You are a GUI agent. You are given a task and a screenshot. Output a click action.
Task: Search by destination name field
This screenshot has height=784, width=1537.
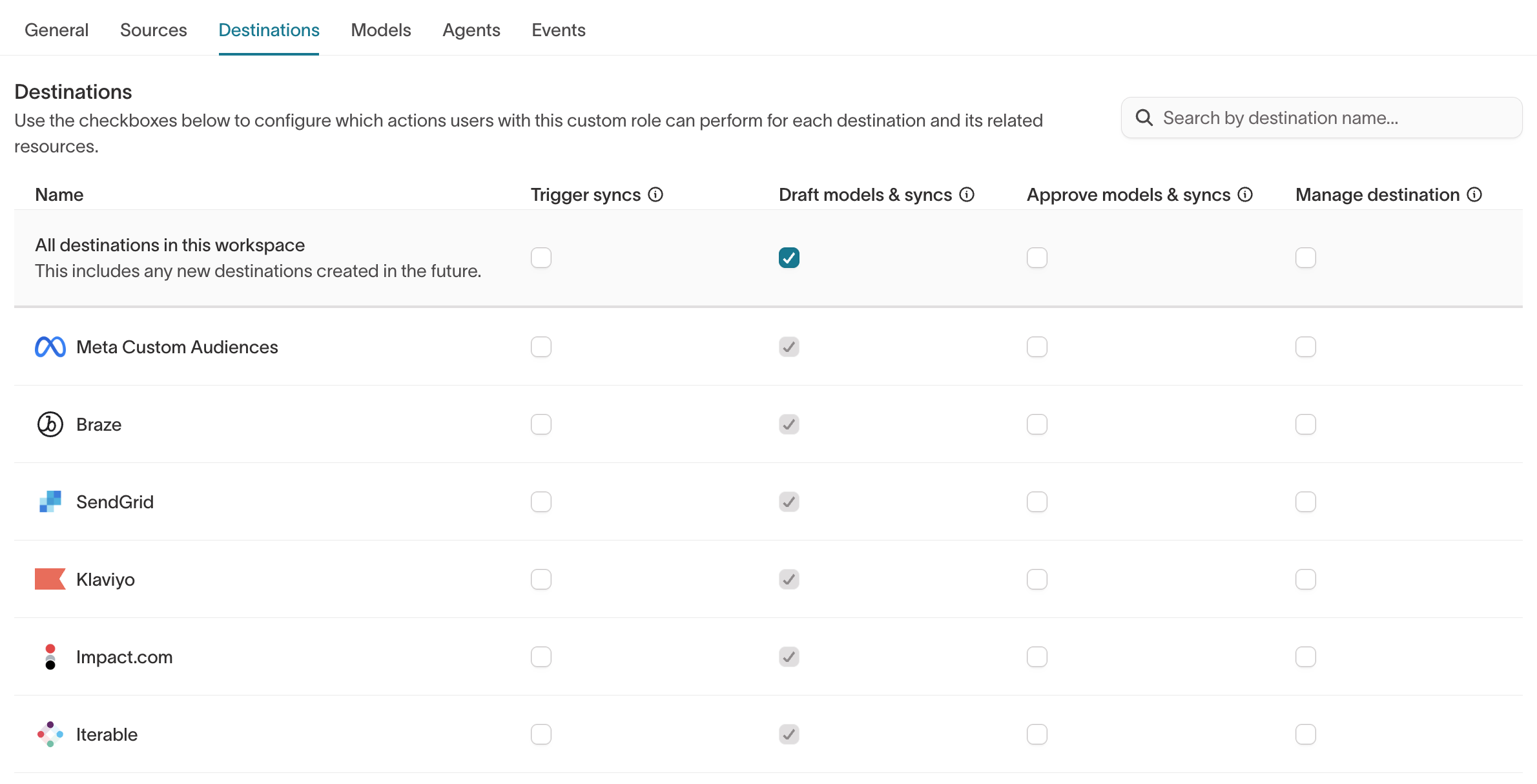click(x=1322, y=118)
